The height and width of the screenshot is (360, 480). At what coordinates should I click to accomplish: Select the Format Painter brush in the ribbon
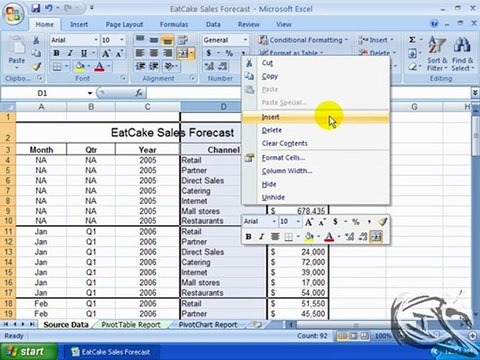point(36,67)
